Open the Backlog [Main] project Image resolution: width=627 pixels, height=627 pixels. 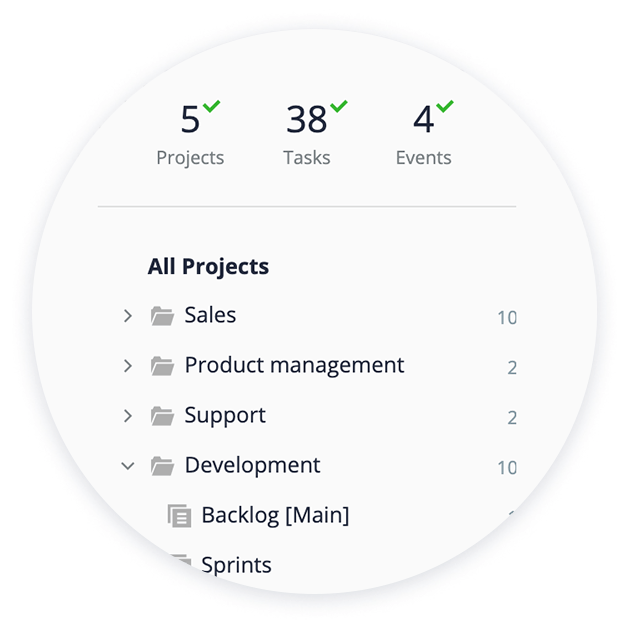[275, 515]
